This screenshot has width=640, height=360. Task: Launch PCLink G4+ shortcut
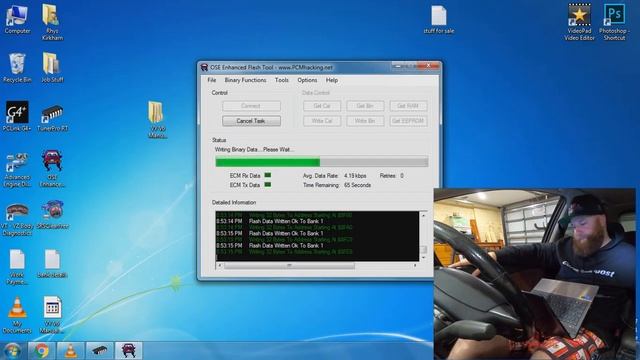[17, 116]
